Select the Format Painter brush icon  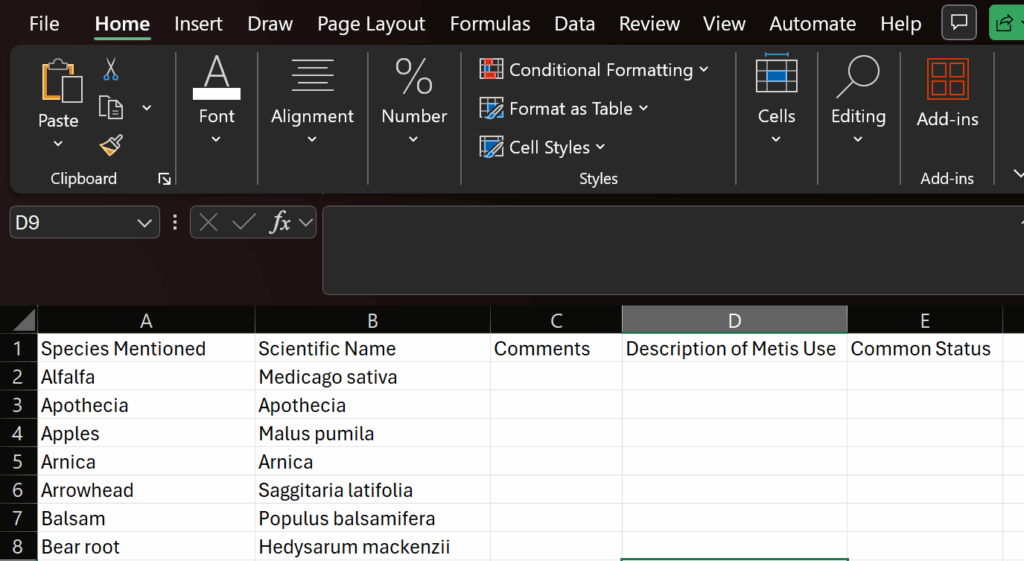(110, 146)
